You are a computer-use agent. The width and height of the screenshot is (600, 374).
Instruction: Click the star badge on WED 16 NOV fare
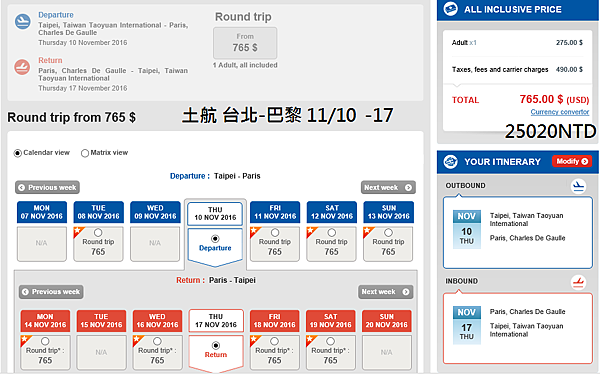tap(138, 340)
